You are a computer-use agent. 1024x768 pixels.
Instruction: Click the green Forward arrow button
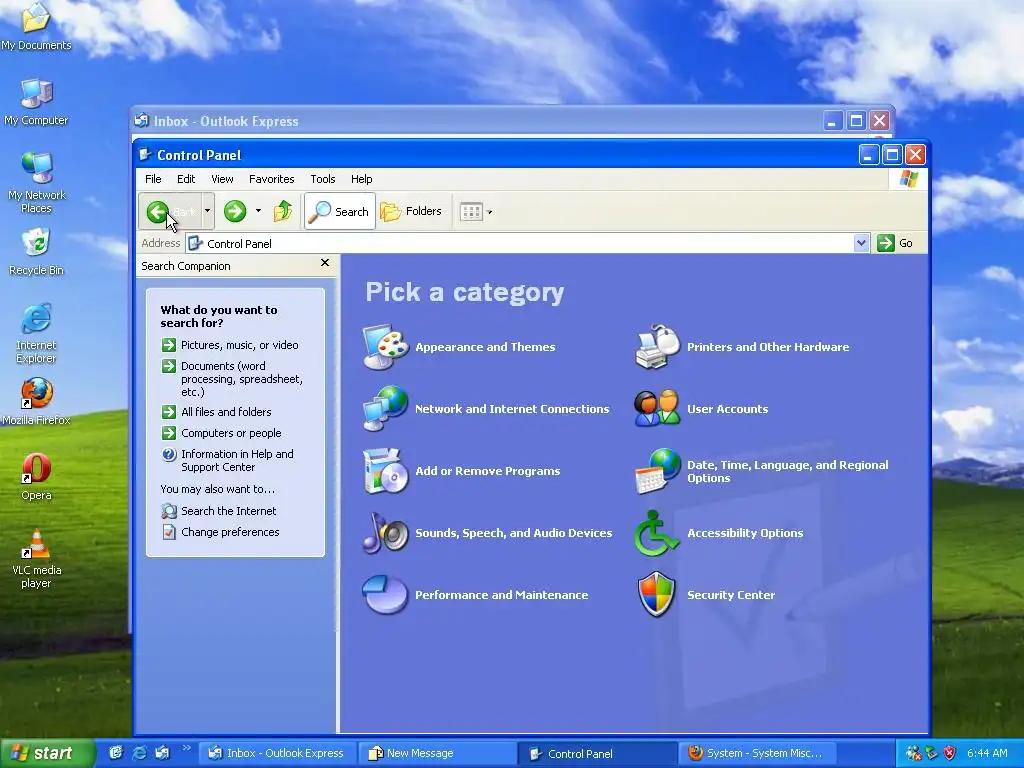tap(235, 211)
